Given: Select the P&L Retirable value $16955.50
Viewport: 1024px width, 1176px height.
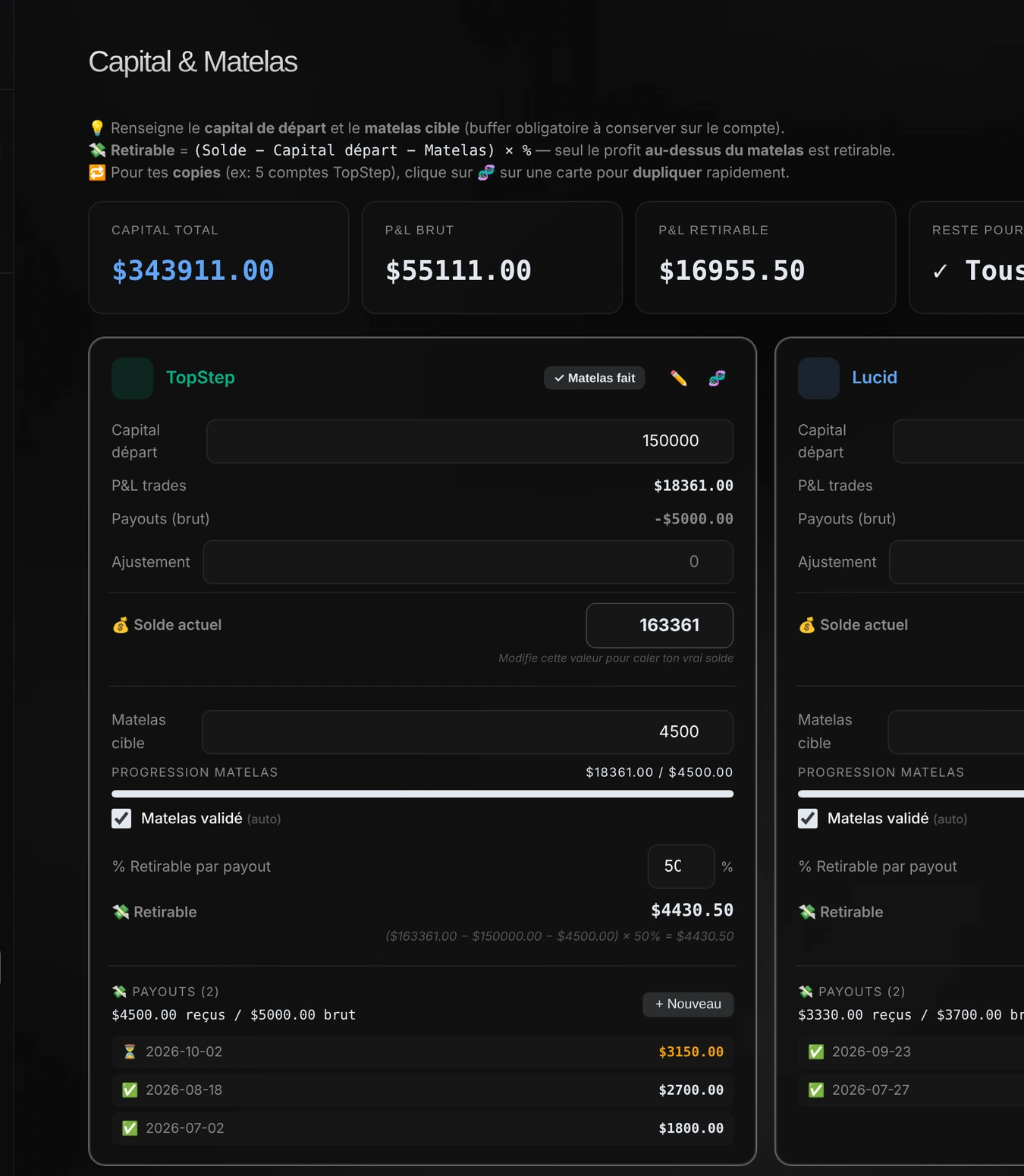Looking at the screenshot, I should pos(732,271).
